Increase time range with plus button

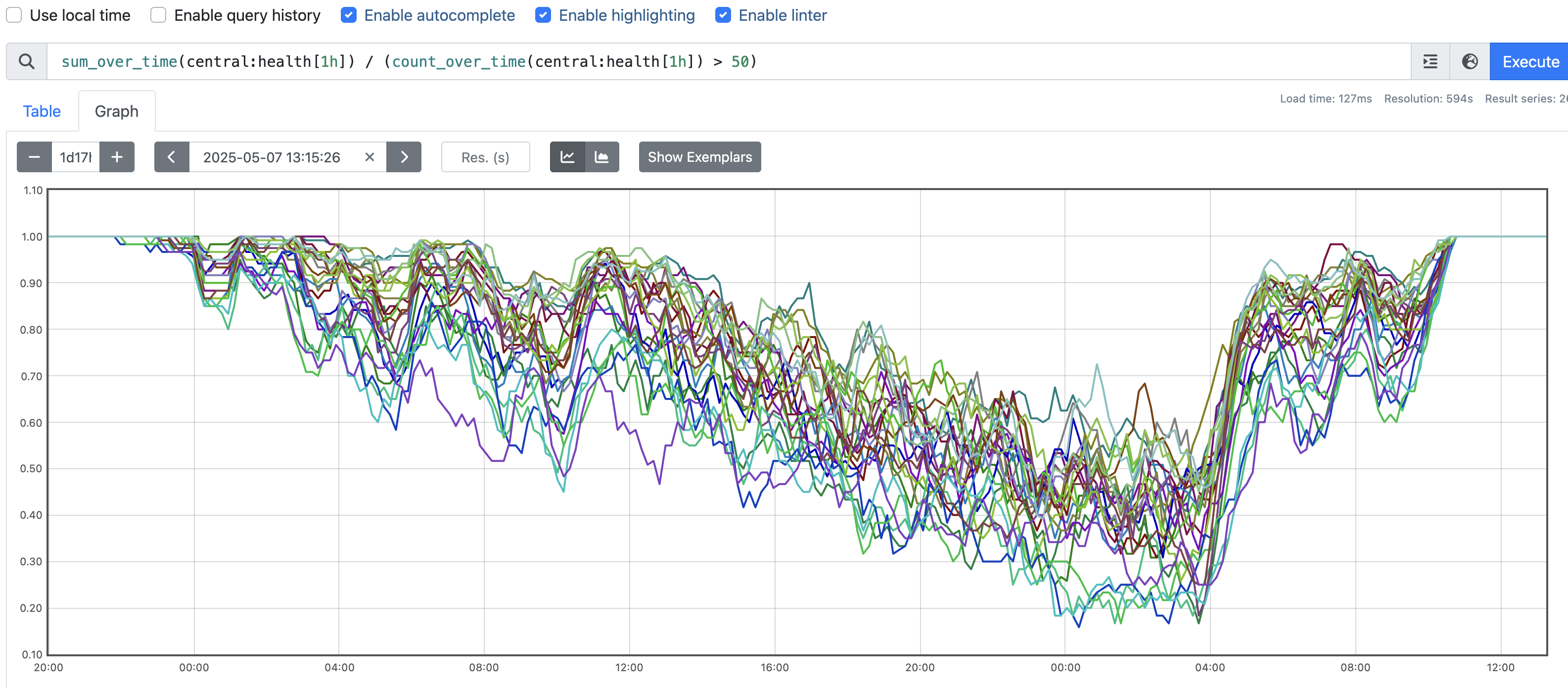[117, 157]
